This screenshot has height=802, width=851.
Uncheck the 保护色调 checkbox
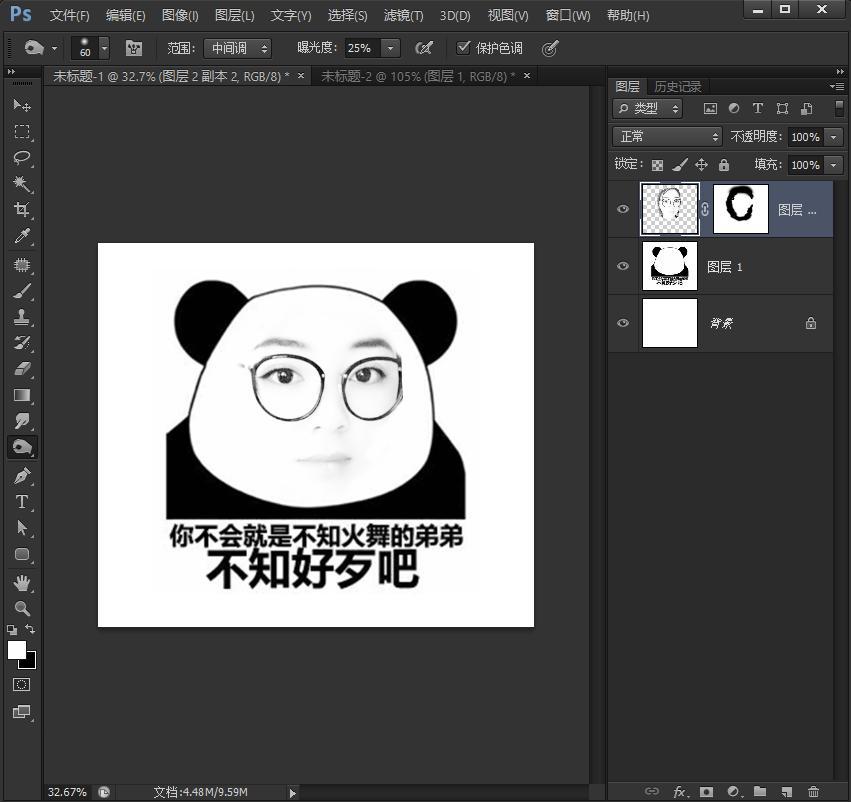(463, 48)
